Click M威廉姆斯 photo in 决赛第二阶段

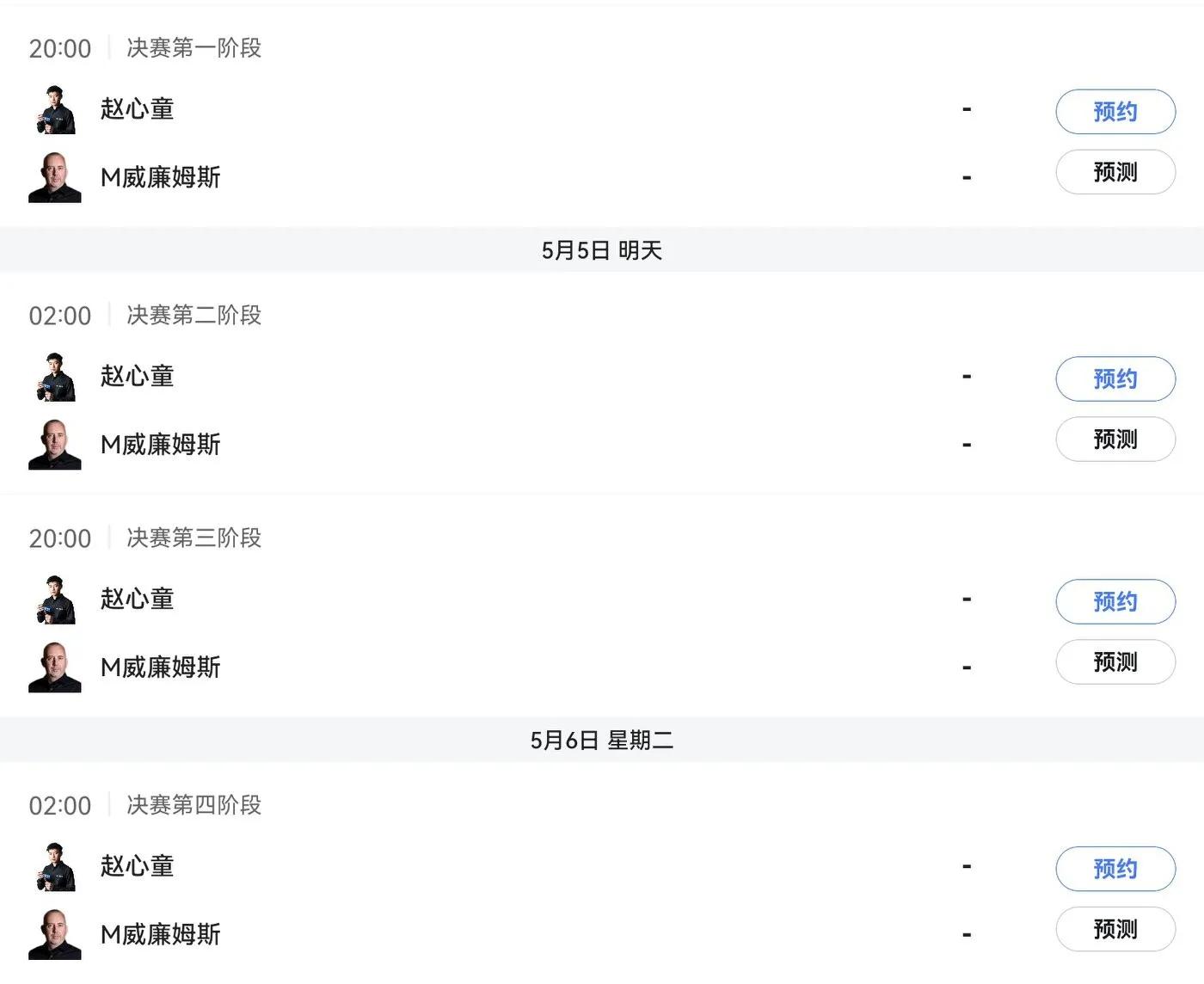pyautogui.click(x=55, y=444)
